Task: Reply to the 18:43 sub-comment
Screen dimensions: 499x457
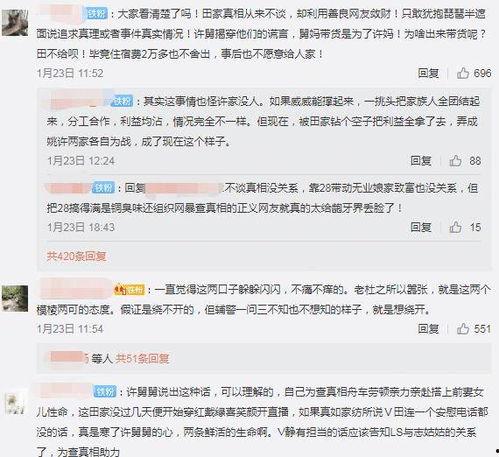Action: click(x=421, y=227)
